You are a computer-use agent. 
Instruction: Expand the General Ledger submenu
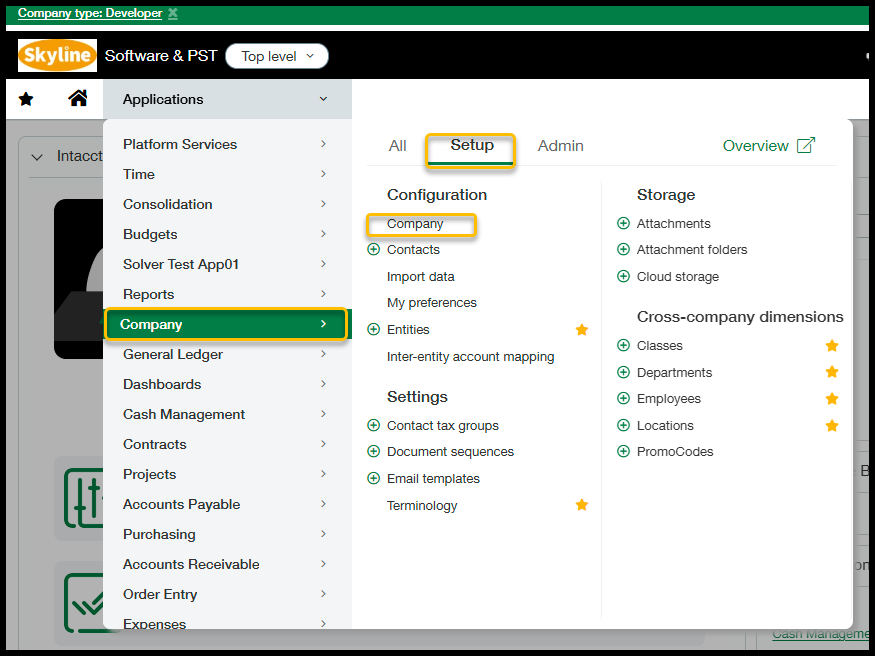(x=225, y=354)
